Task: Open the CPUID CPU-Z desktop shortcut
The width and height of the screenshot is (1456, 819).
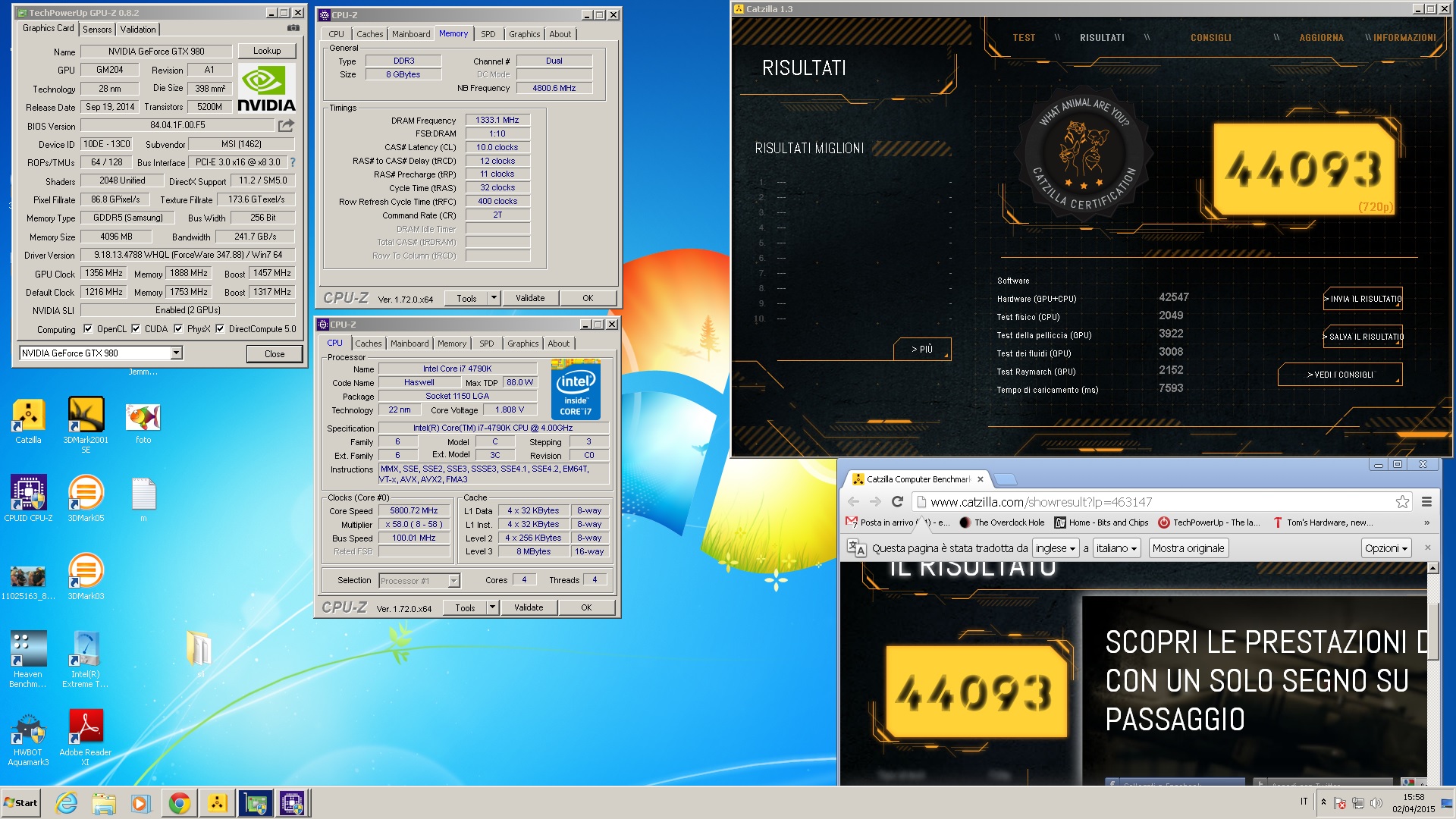Action: [28, 498]
